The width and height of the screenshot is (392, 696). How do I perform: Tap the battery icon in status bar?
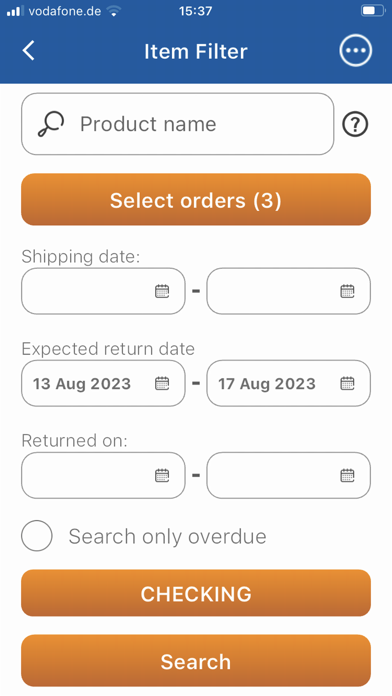[372, 11]
